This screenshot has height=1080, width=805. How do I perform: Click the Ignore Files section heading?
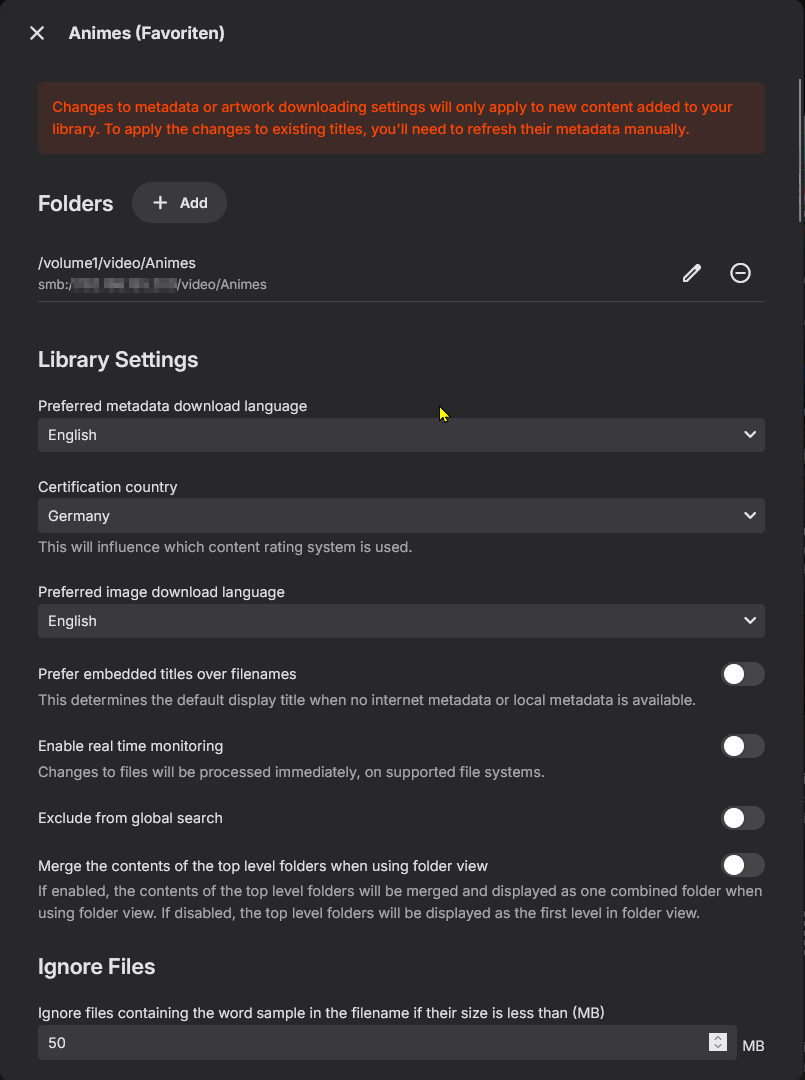click(96, 967)
